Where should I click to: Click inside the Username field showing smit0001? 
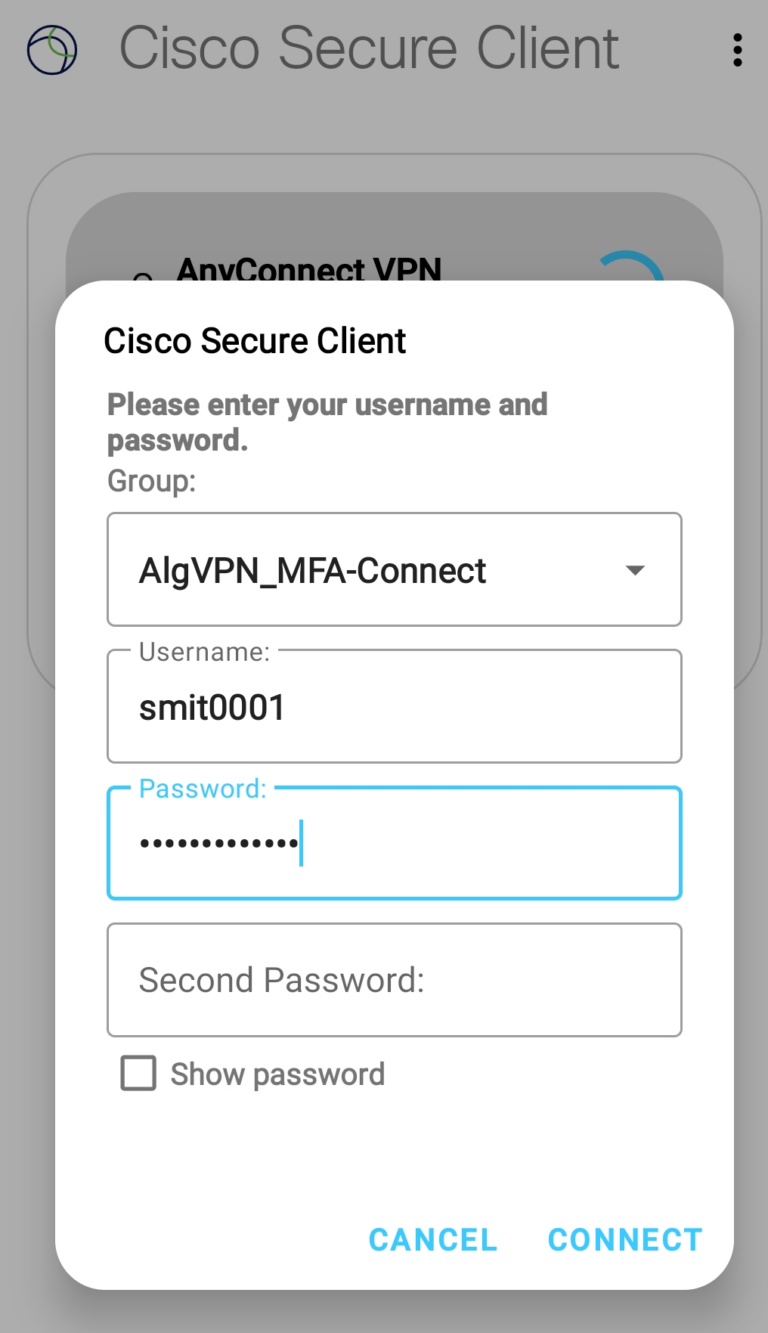tap(394, 706)
